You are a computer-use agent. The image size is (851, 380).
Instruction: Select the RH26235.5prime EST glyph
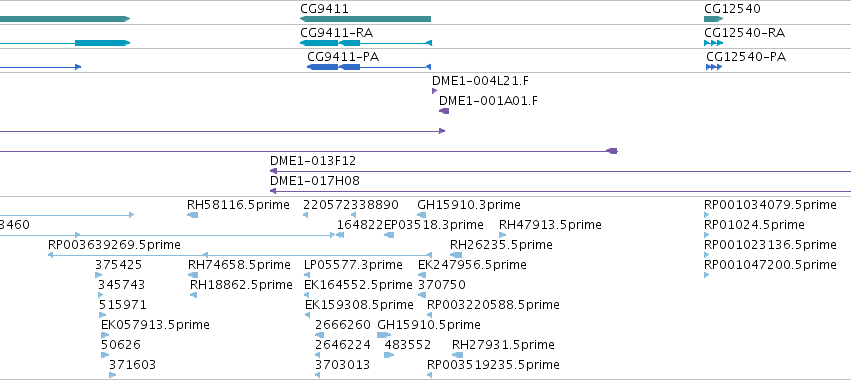click(456, 255)
